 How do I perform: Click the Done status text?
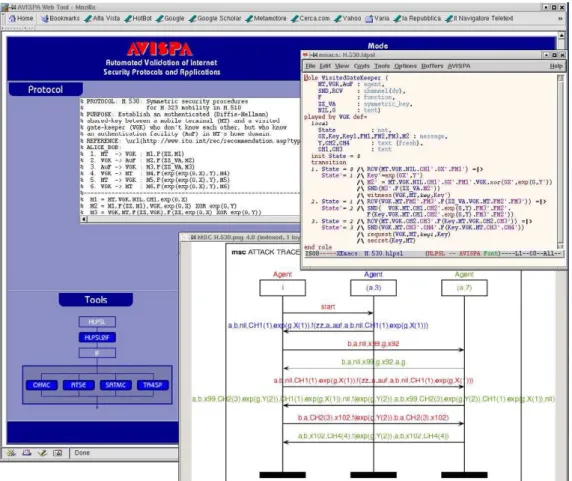tap(82, 453)
